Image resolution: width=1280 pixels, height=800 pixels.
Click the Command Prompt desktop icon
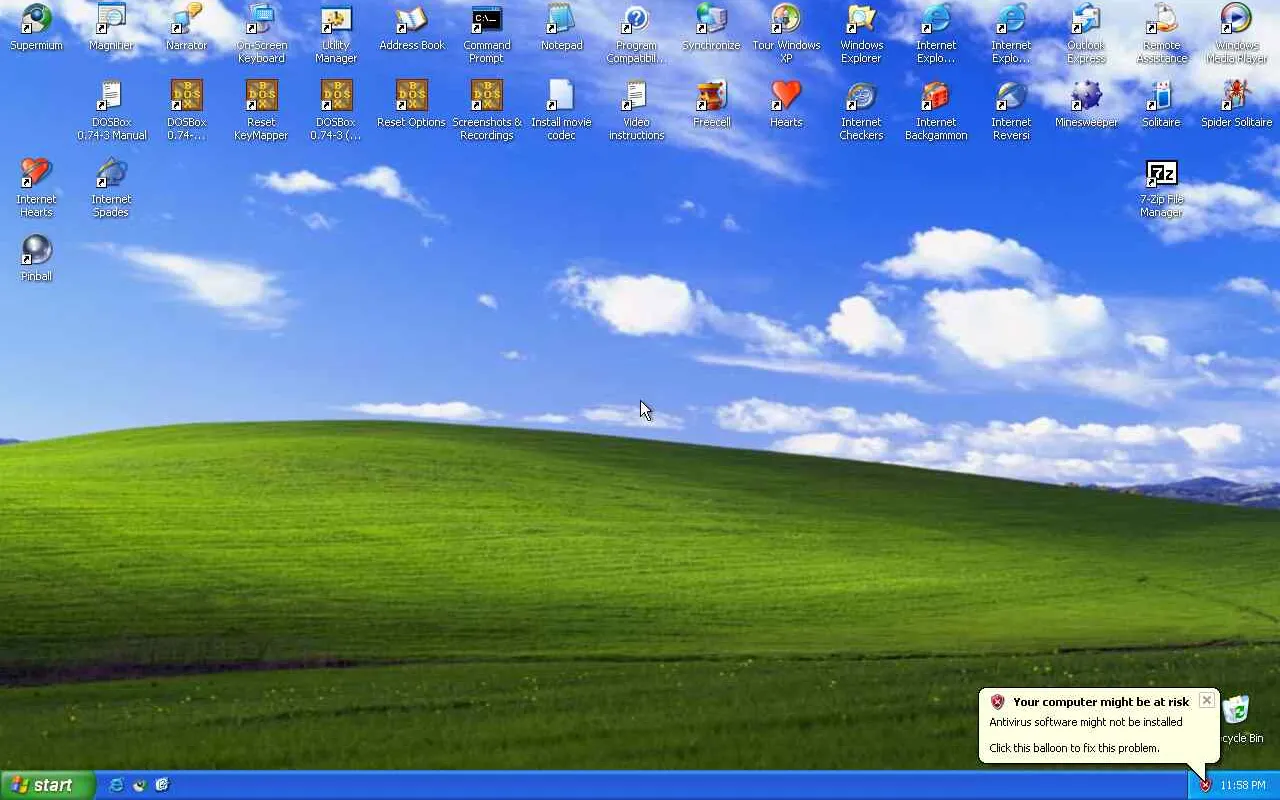coord(487,34)
